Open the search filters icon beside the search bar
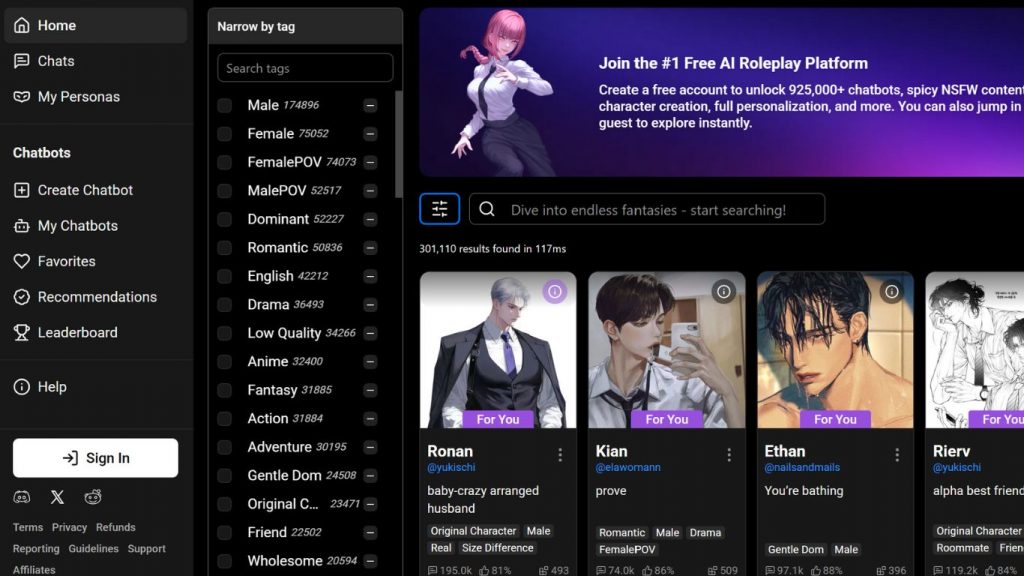This screenshot has width=1024, height=576. point(439,208)
